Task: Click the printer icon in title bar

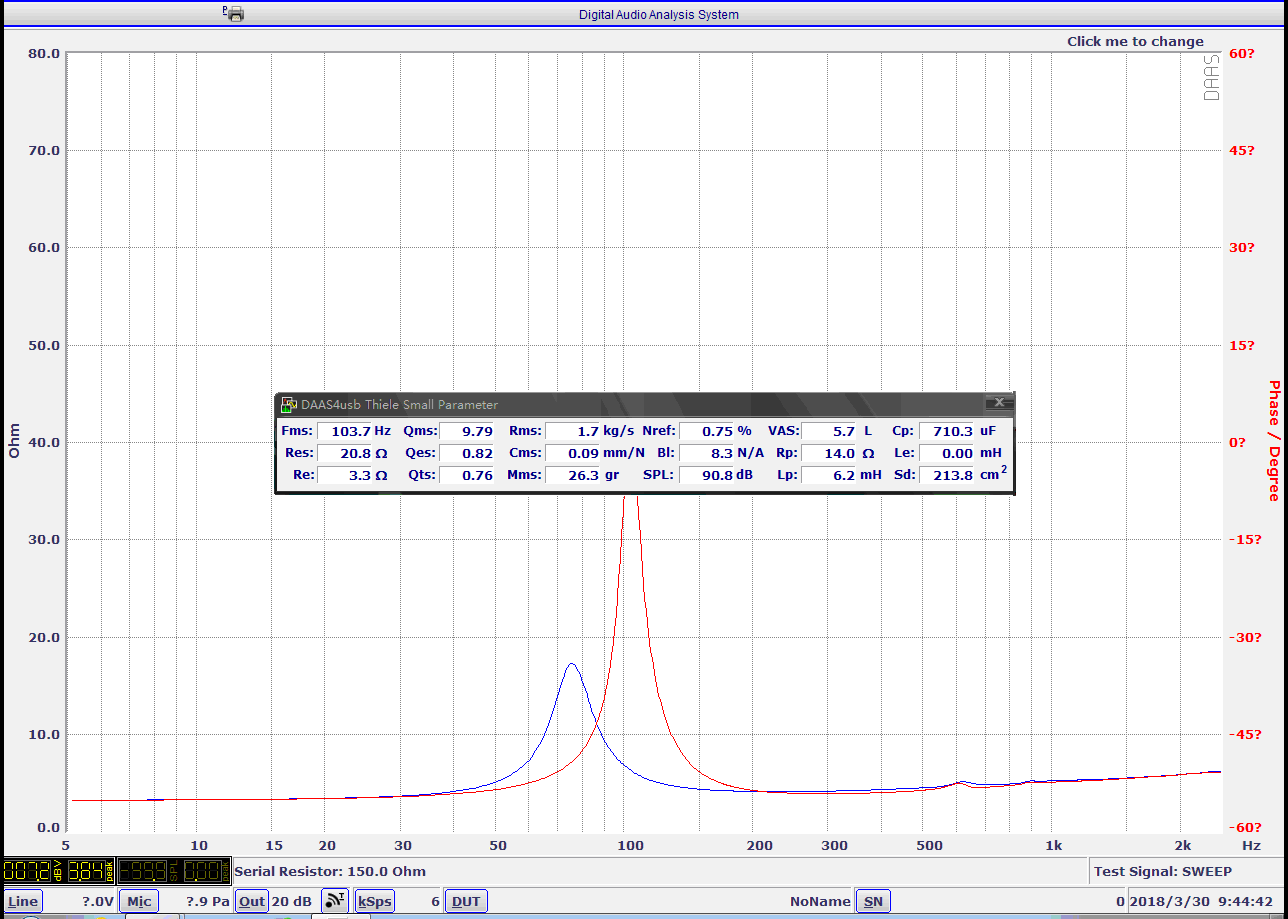Action: click(x=234, y=13)
